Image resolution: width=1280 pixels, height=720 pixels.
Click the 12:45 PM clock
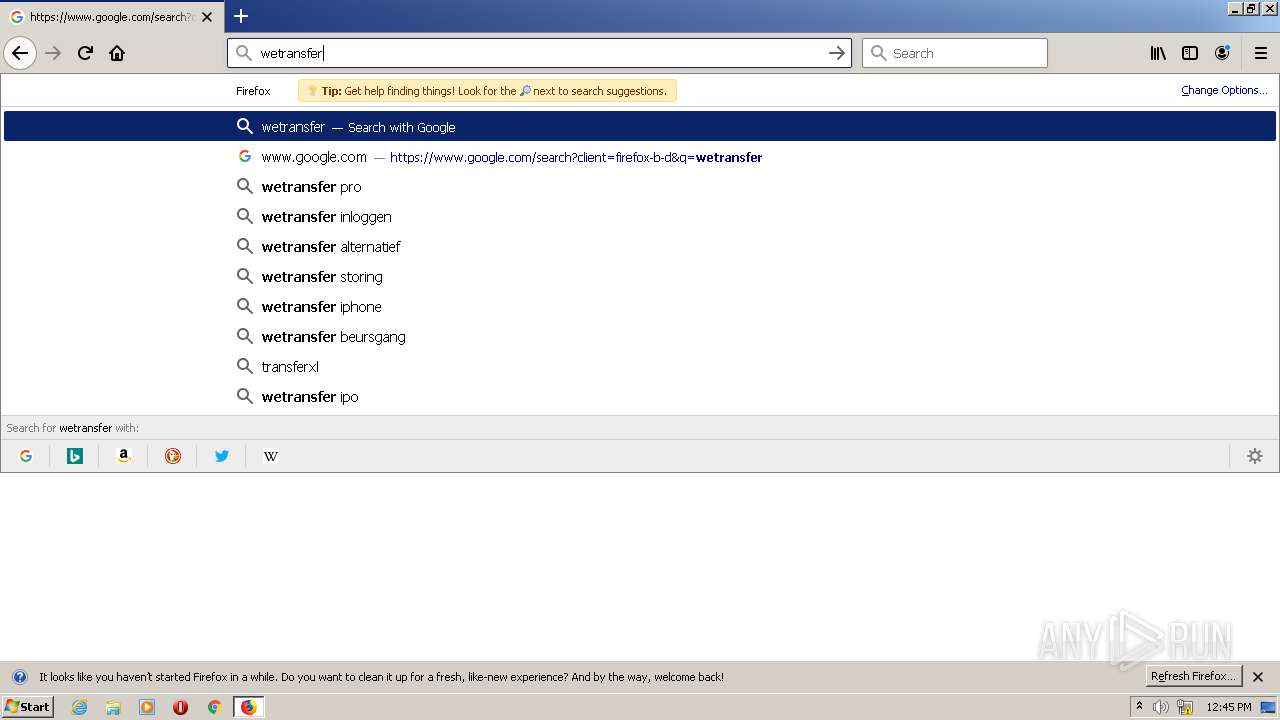point(1229,707)
